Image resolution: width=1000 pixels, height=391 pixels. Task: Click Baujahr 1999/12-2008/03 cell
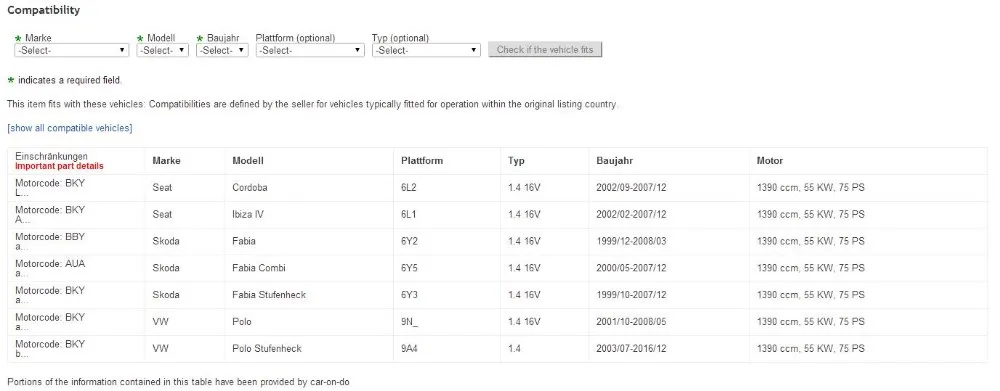631,241
